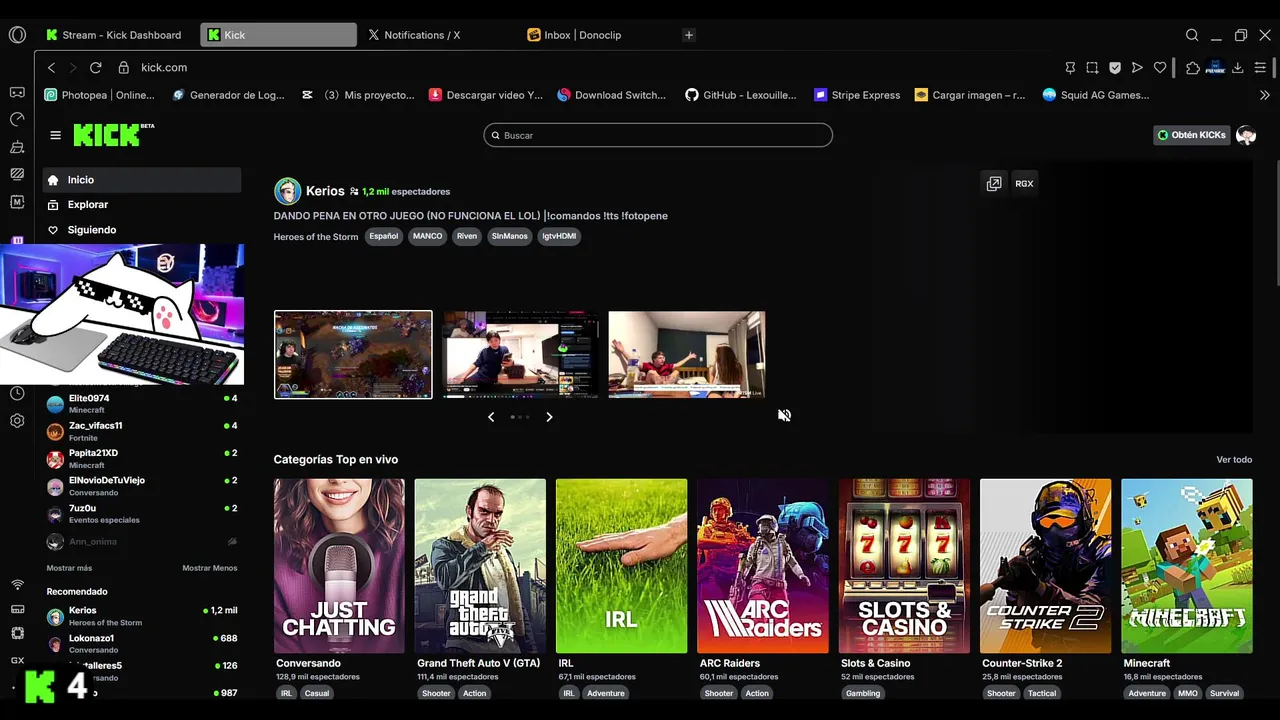1280x720 pixels.
Task: Open Opera sidebar settings gear
Action: click(17, 421)
